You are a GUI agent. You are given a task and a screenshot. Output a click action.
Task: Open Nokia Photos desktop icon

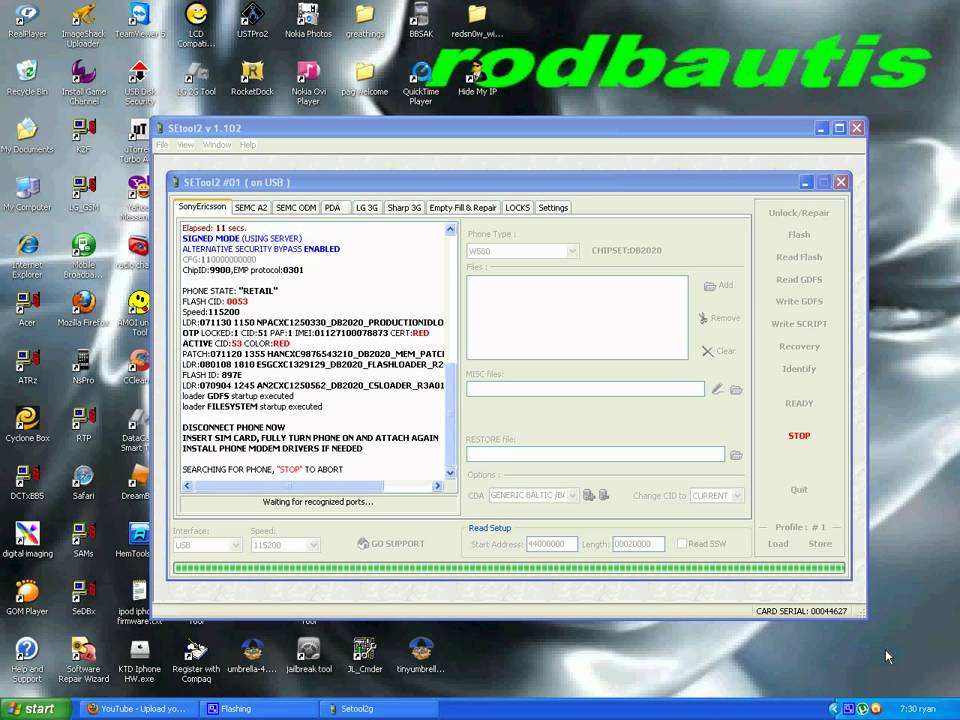[308, 20]
